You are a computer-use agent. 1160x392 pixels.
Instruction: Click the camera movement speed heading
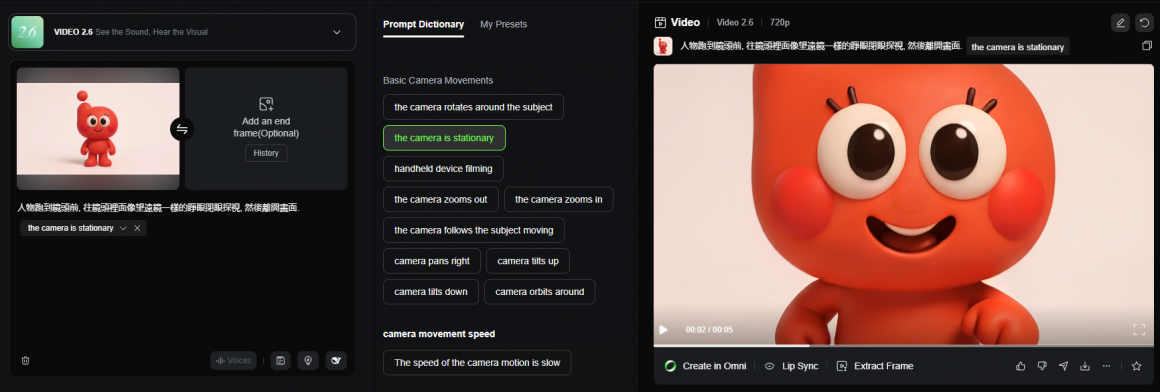tap(439, 334)
